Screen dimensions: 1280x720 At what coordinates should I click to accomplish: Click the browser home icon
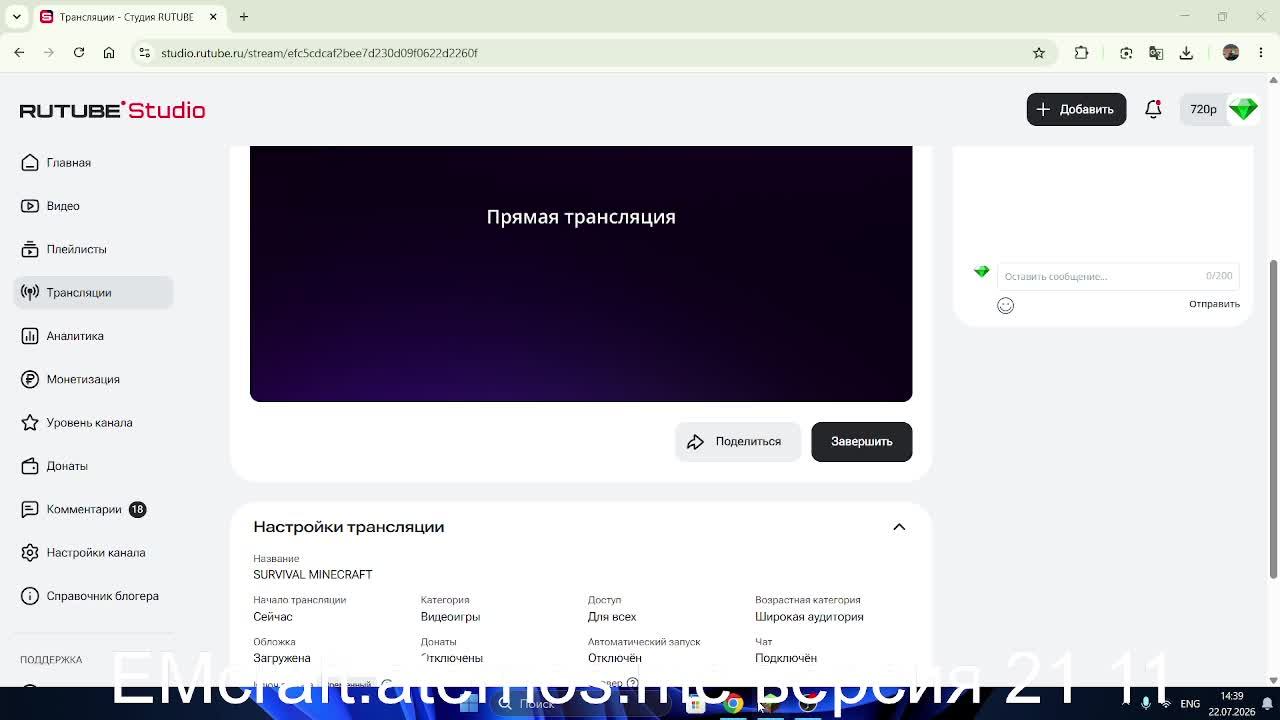109,53
